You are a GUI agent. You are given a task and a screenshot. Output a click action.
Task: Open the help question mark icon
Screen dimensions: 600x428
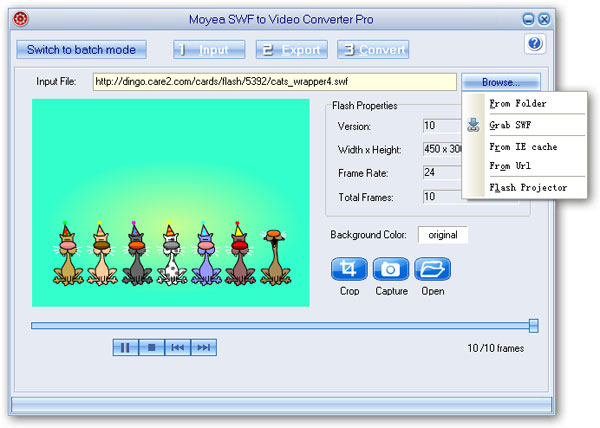coord(535,44)
